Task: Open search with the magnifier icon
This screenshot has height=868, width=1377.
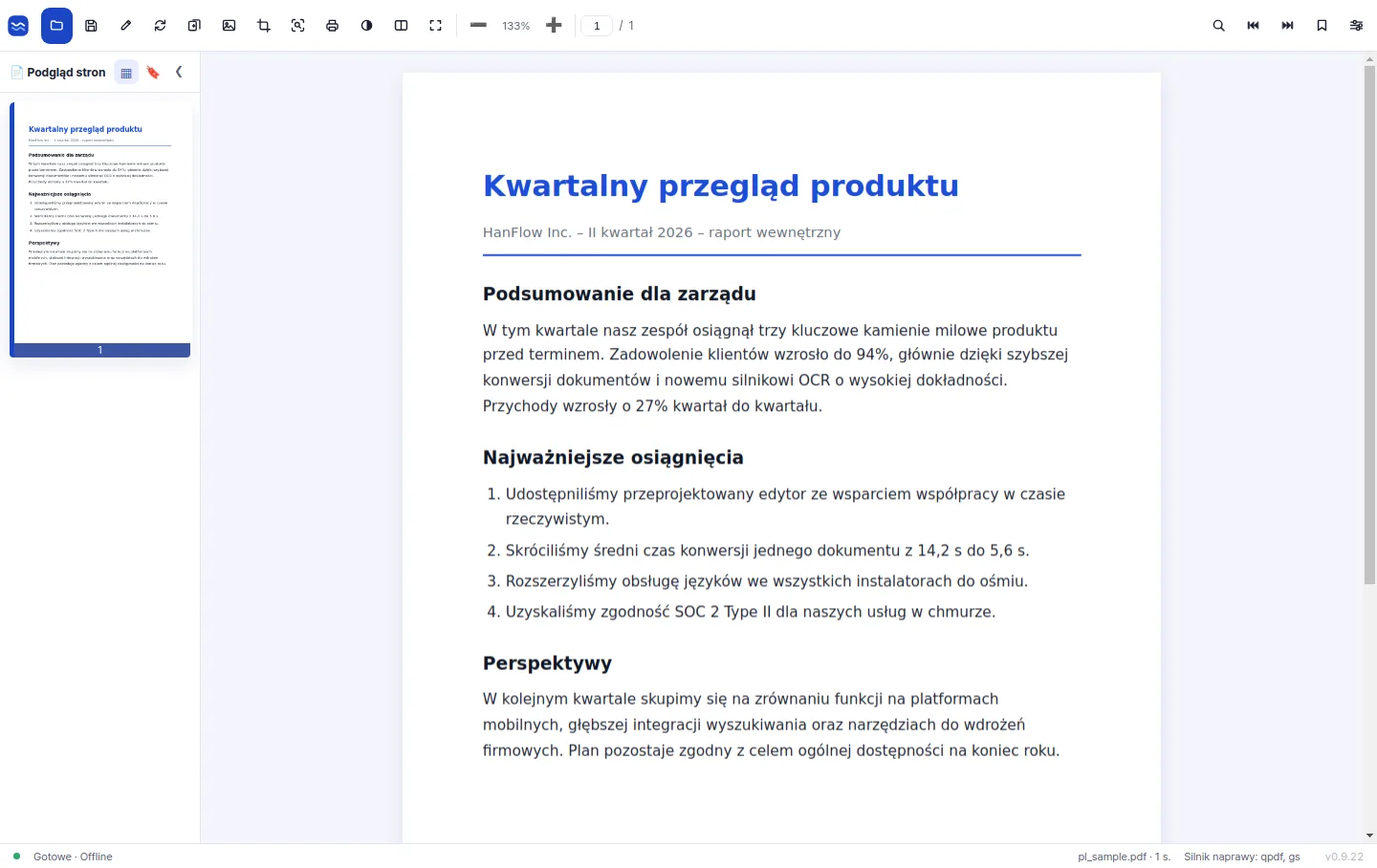Action: 1218,26
